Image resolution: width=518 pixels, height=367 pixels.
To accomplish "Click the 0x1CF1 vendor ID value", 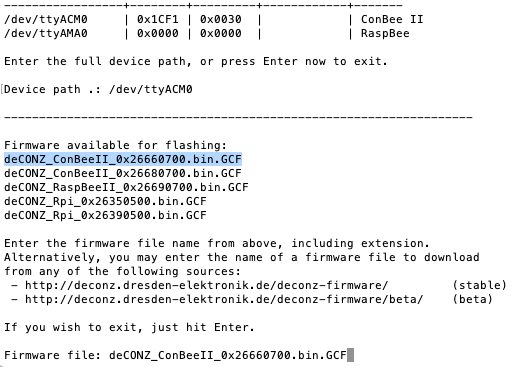I will click(x=158, y=19).
